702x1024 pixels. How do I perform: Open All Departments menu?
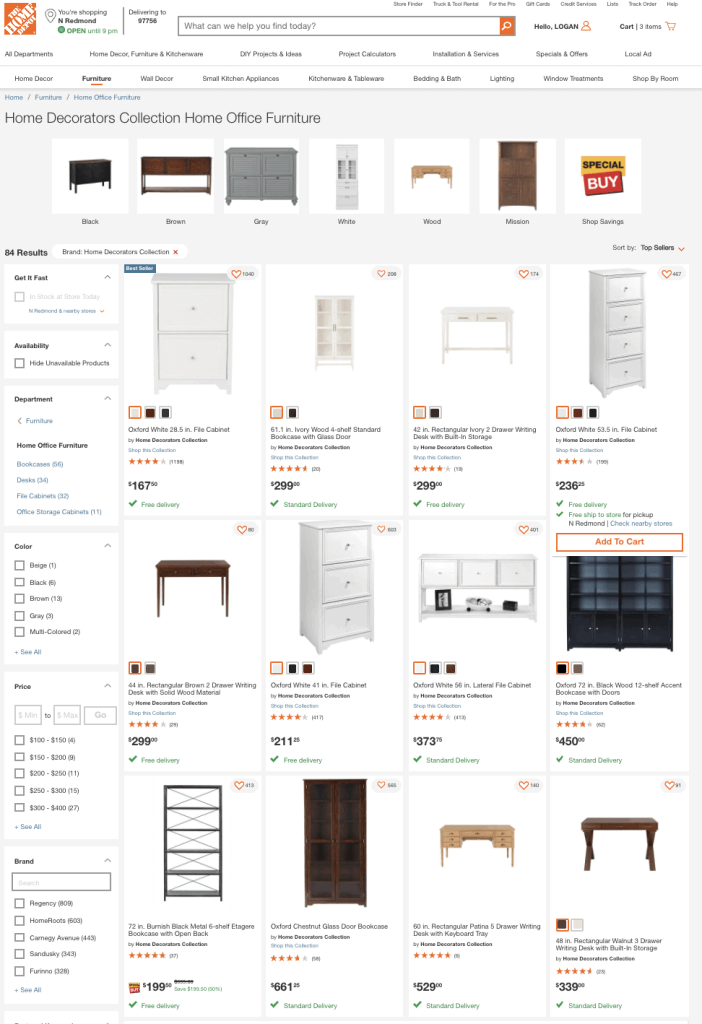tap(29, 54)
